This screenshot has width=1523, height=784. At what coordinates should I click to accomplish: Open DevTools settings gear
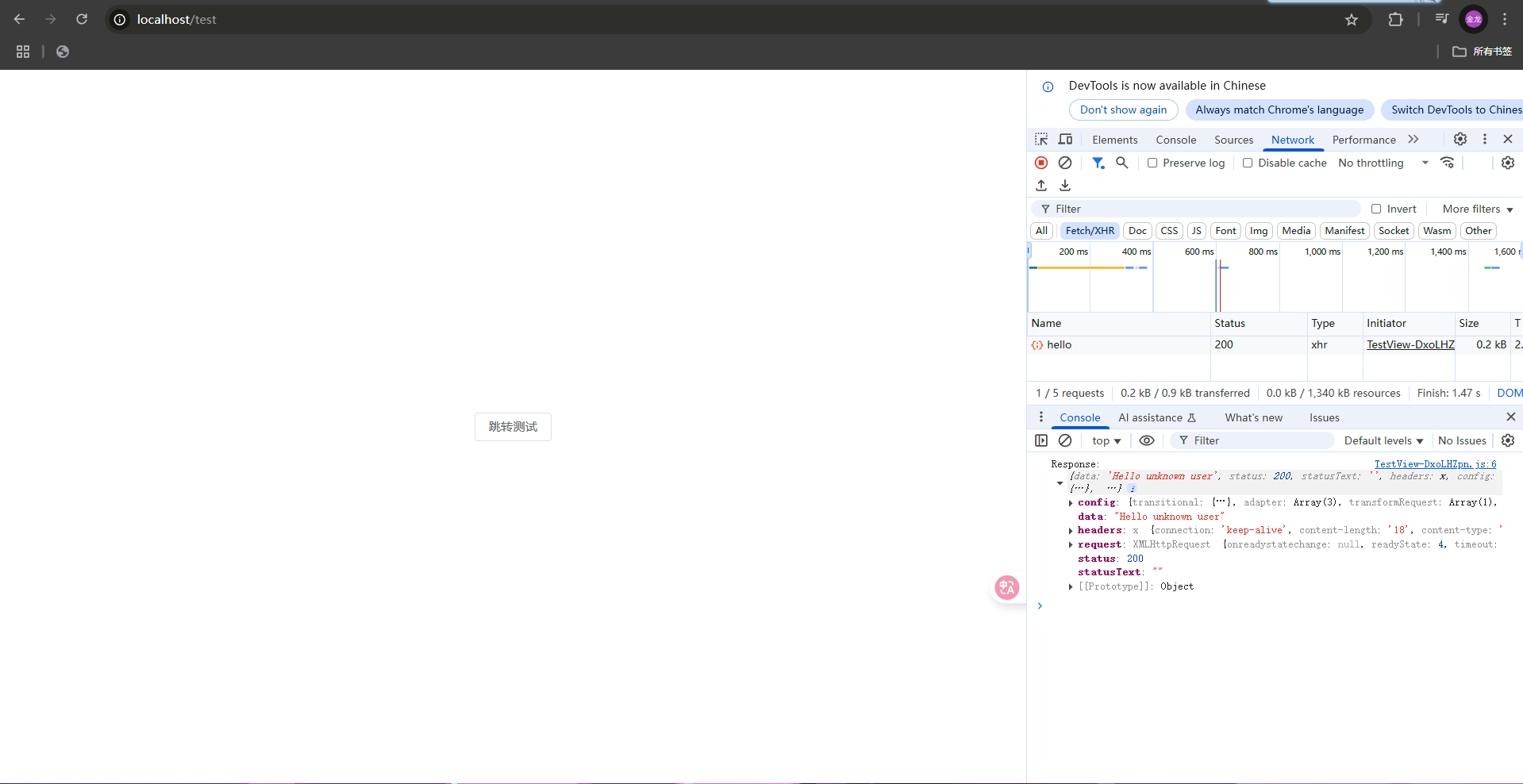[x=1460, y=139]
